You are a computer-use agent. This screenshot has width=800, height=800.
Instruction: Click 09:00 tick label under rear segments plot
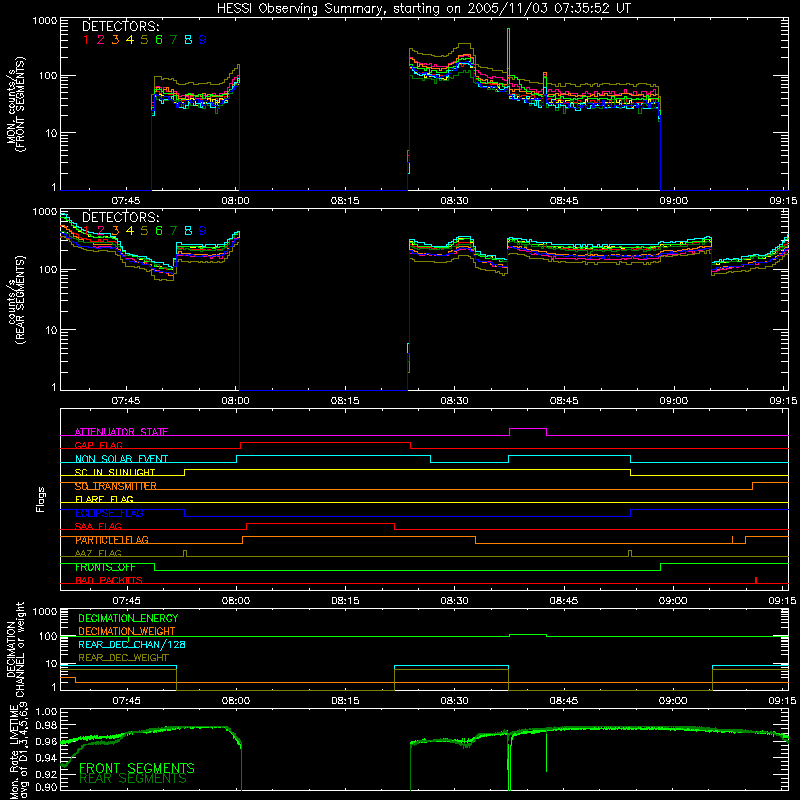click(x=673, y=401)
